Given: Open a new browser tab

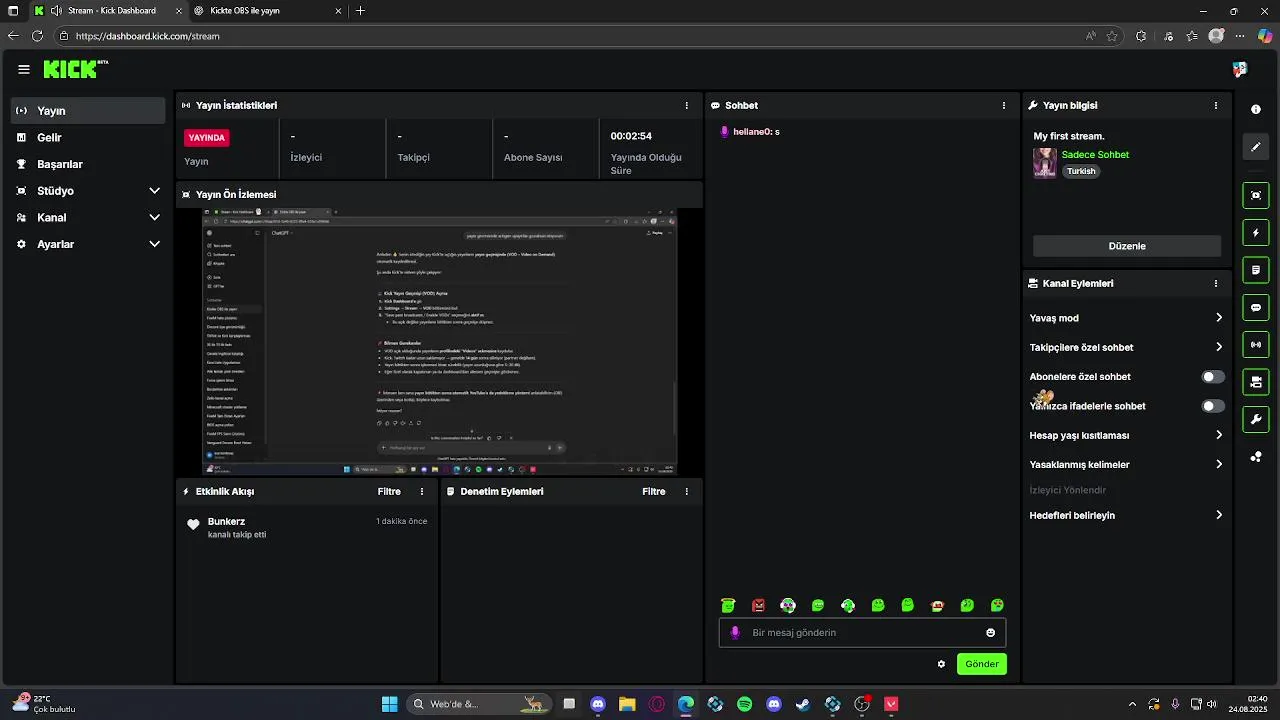Looking at the screenshot, I should [x=360, y=11].
